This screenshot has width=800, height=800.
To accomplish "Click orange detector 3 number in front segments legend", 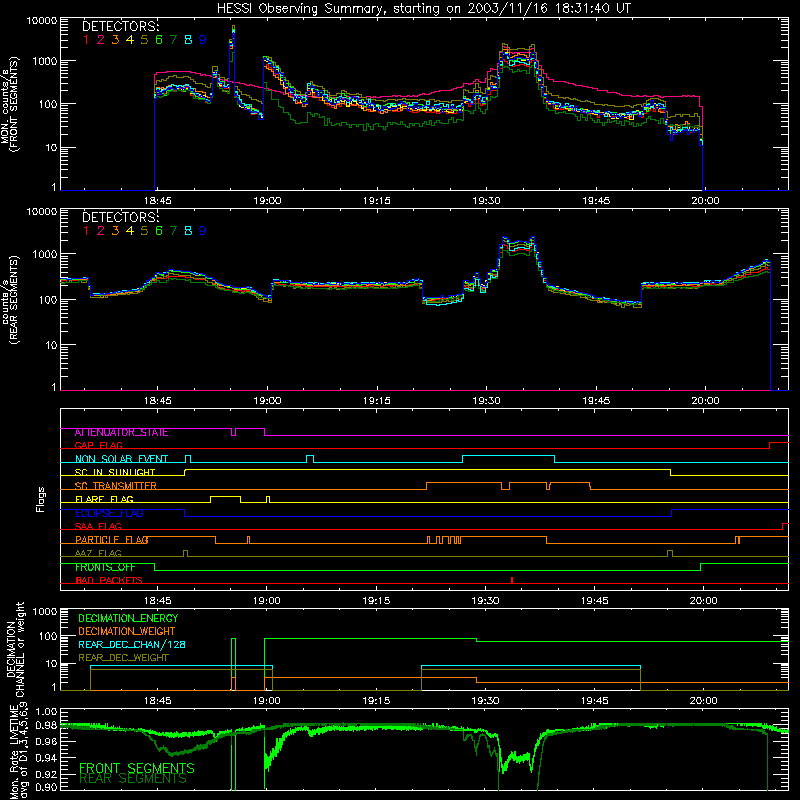I will pos(115,40).
